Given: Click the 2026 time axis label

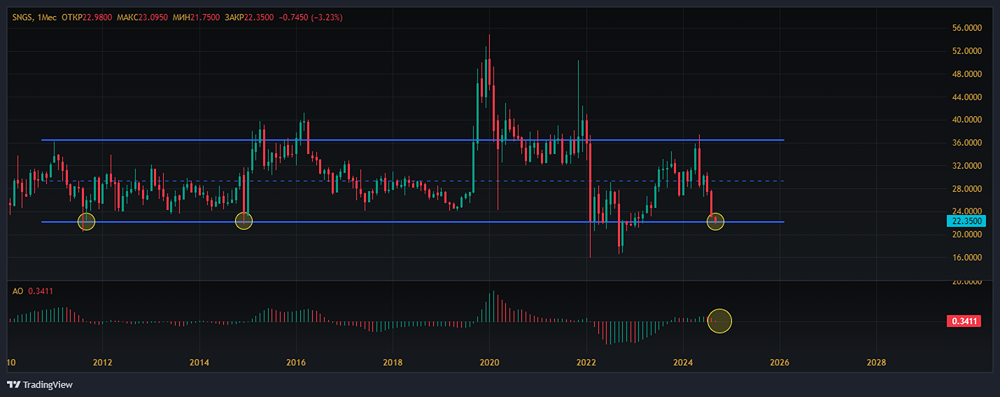Looking at the screenshot, I should click(779, 363).
